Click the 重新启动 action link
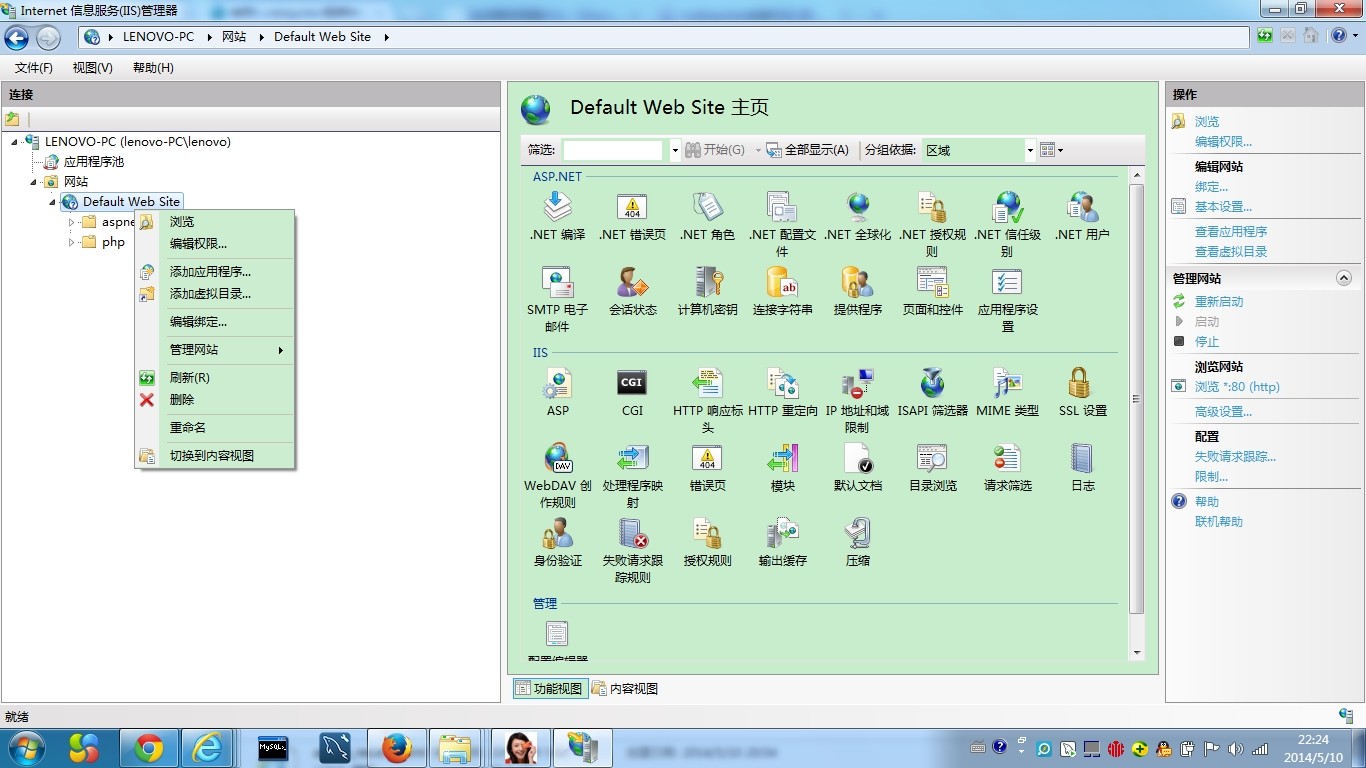Screen dimensions: 1366x768 coord(1219,302)
